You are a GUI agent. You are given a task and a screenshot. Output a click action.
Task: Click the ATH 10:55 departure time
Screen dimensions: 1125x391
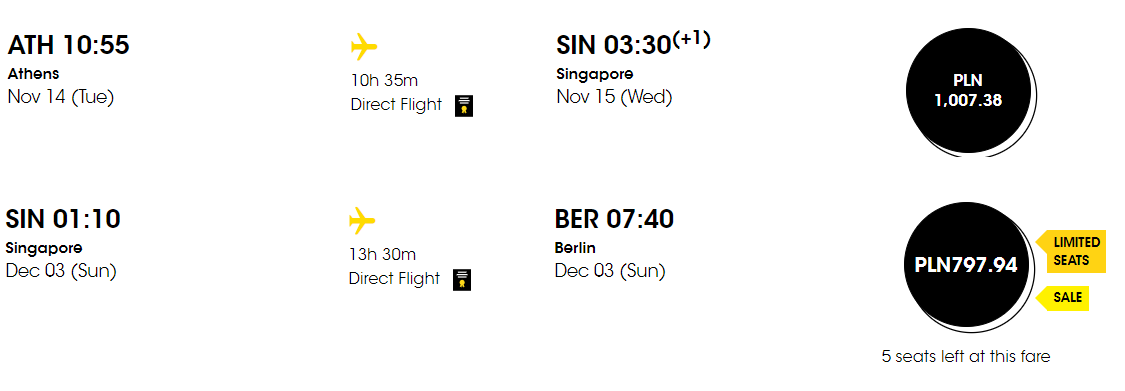coord(69,45)
